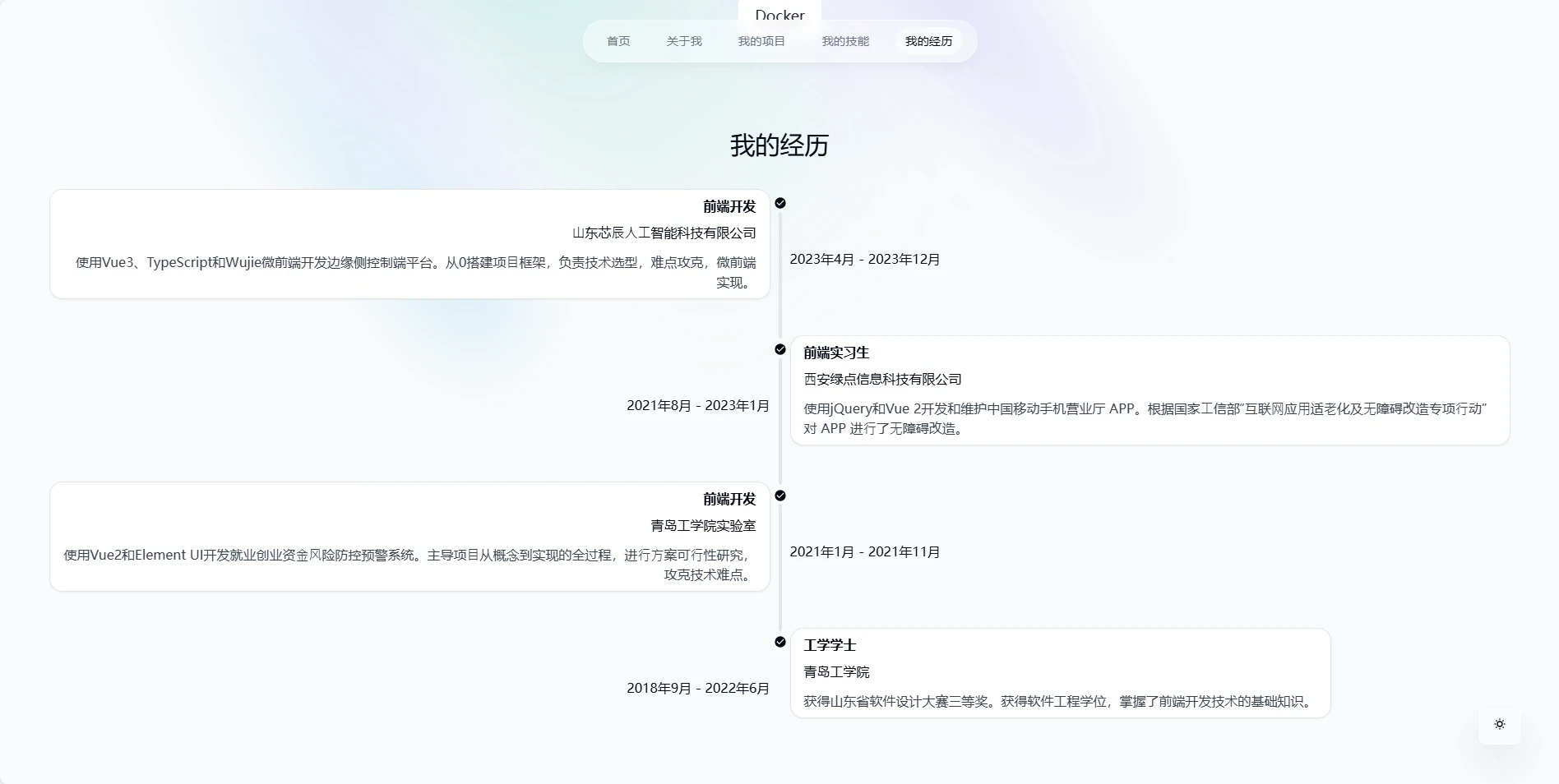Switch to the 关于我 section
The height and width of the screenshot is (784, 1559).
click(685, 40)
